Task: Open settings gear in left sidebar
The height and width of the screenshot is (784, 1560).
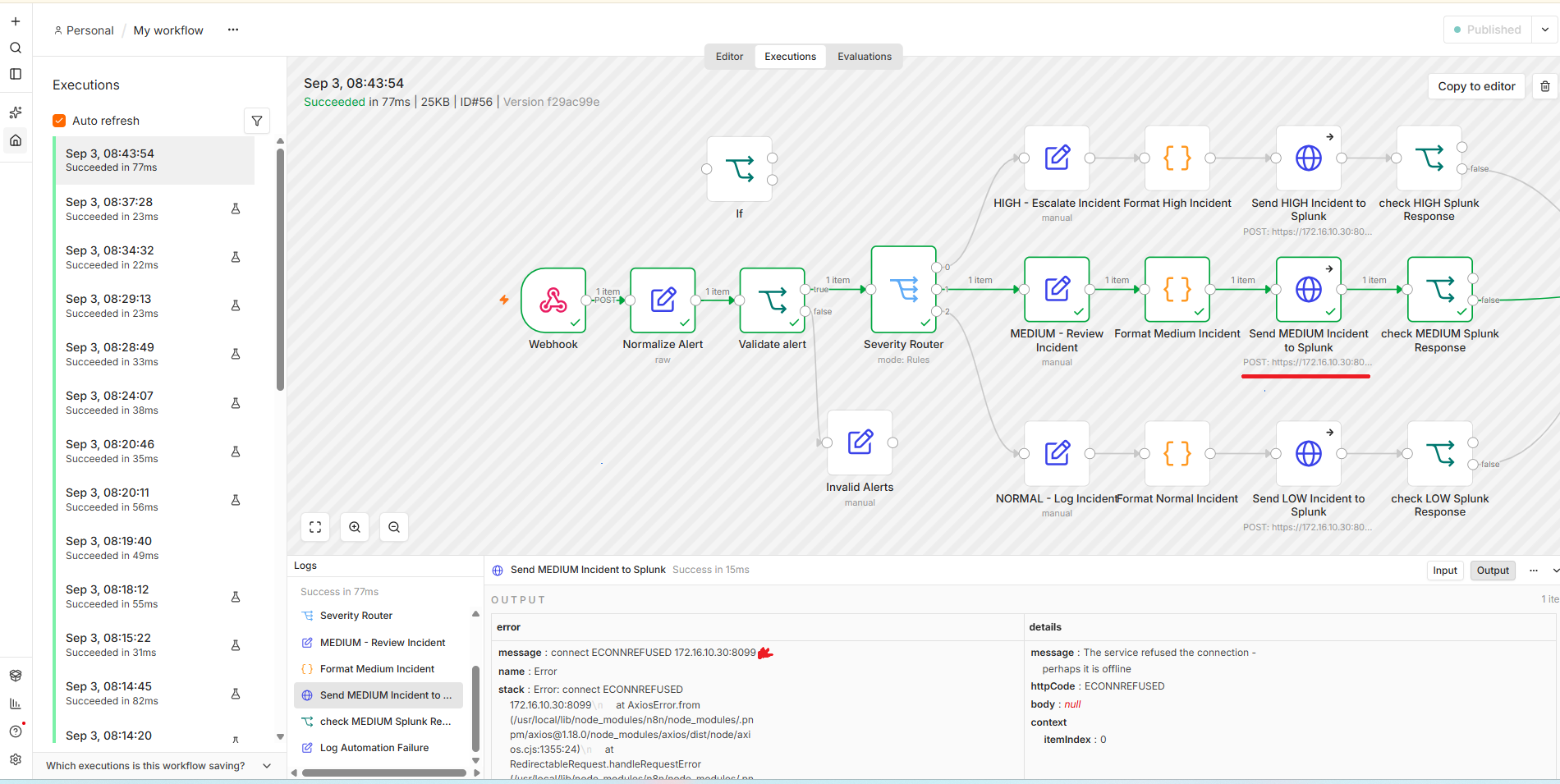Action: click(x=16, y=759)
